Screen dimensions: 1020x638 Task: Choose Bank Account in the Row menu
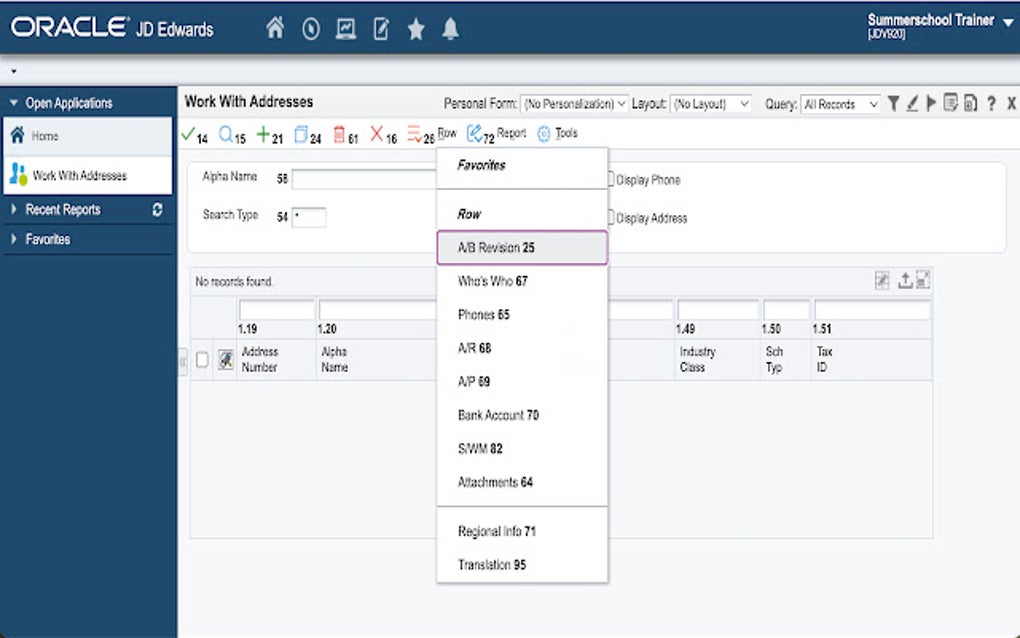498,415
